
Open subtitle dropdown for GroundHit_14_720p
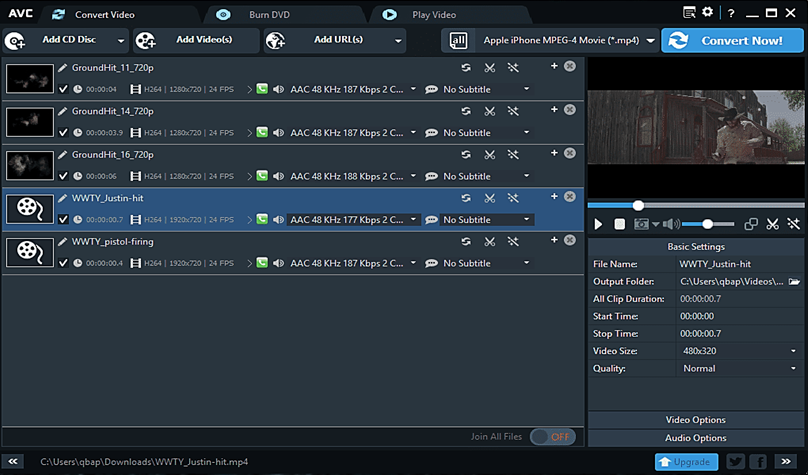(526, 132)
